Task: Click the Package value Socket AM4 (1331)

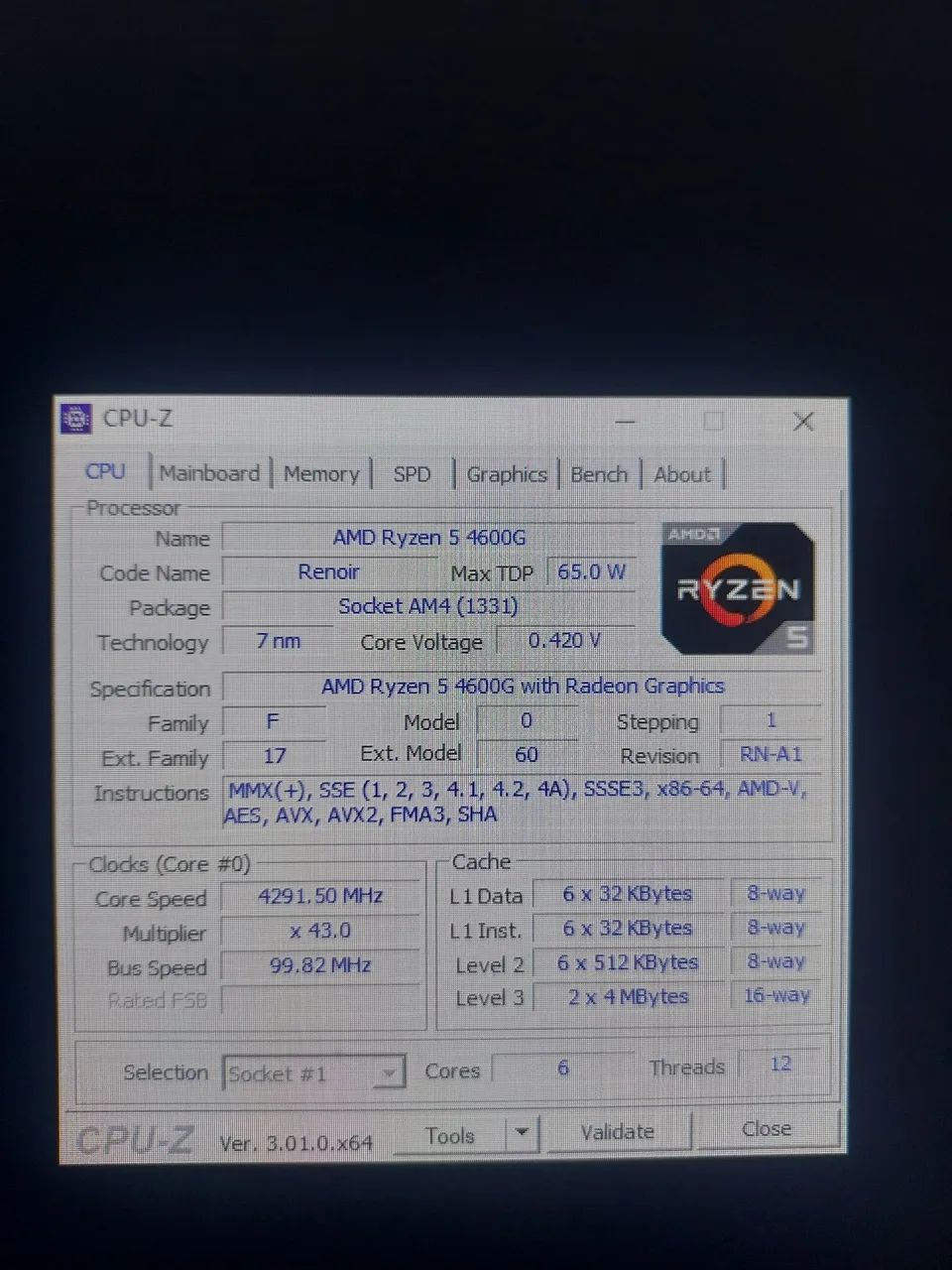Action: pos(428,606)
